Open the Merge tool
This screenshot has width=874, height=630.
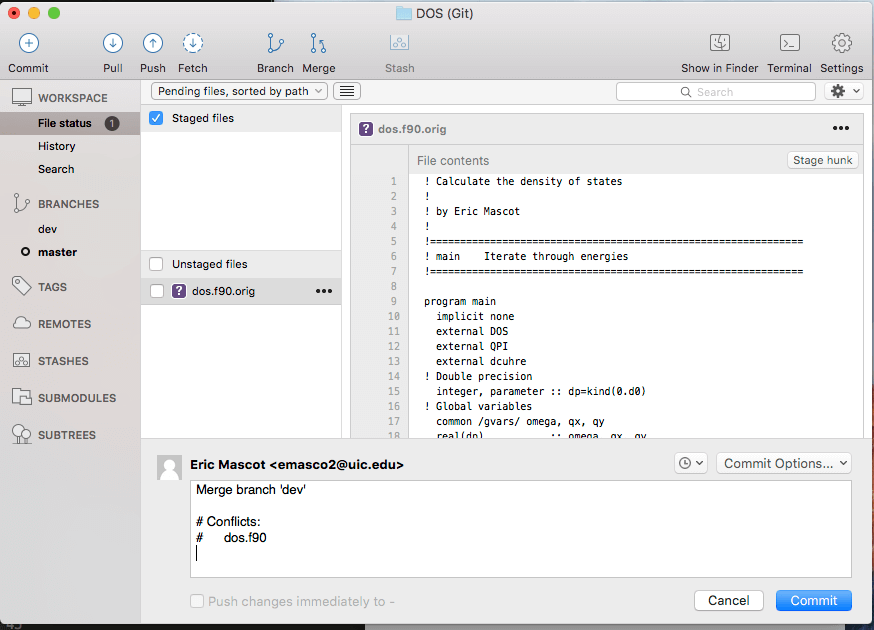tap(318, 43)
